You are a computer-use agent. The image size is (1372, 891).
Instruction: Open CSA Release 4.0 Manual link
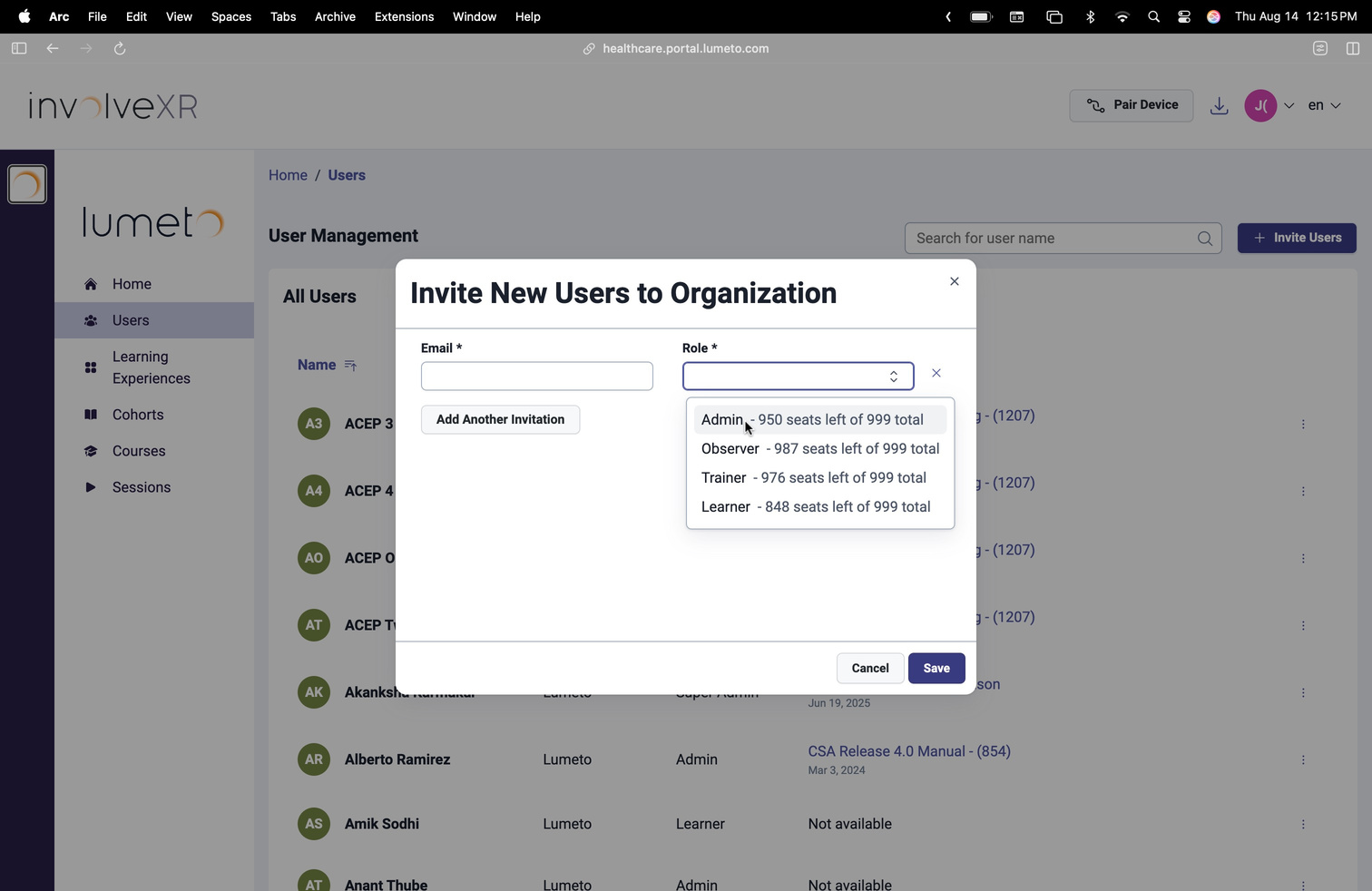tap(909, 751)
